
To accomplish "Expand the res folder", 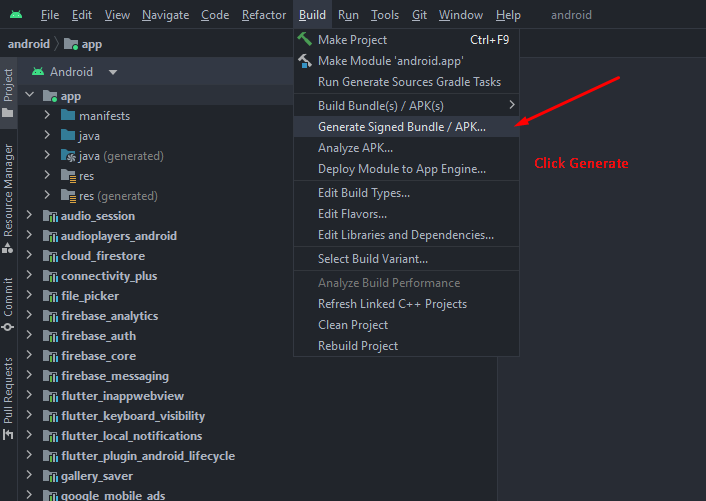I will 47,176.
